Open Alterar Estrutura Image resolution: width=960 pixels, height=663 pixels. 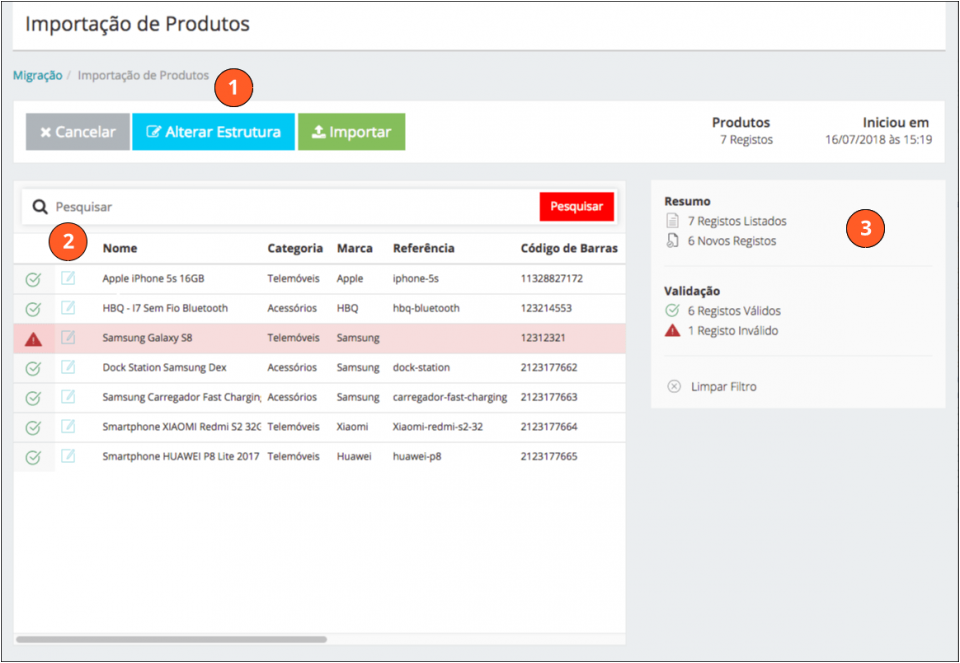tap(213, 132)
